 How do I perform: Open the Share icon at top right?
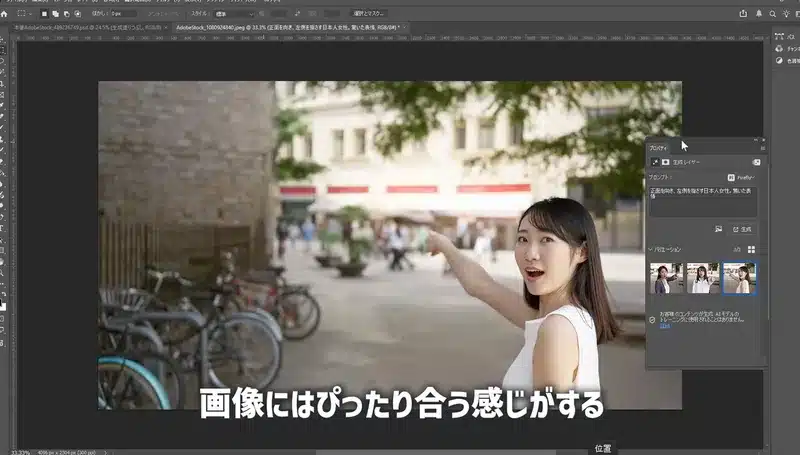[743, 13]
